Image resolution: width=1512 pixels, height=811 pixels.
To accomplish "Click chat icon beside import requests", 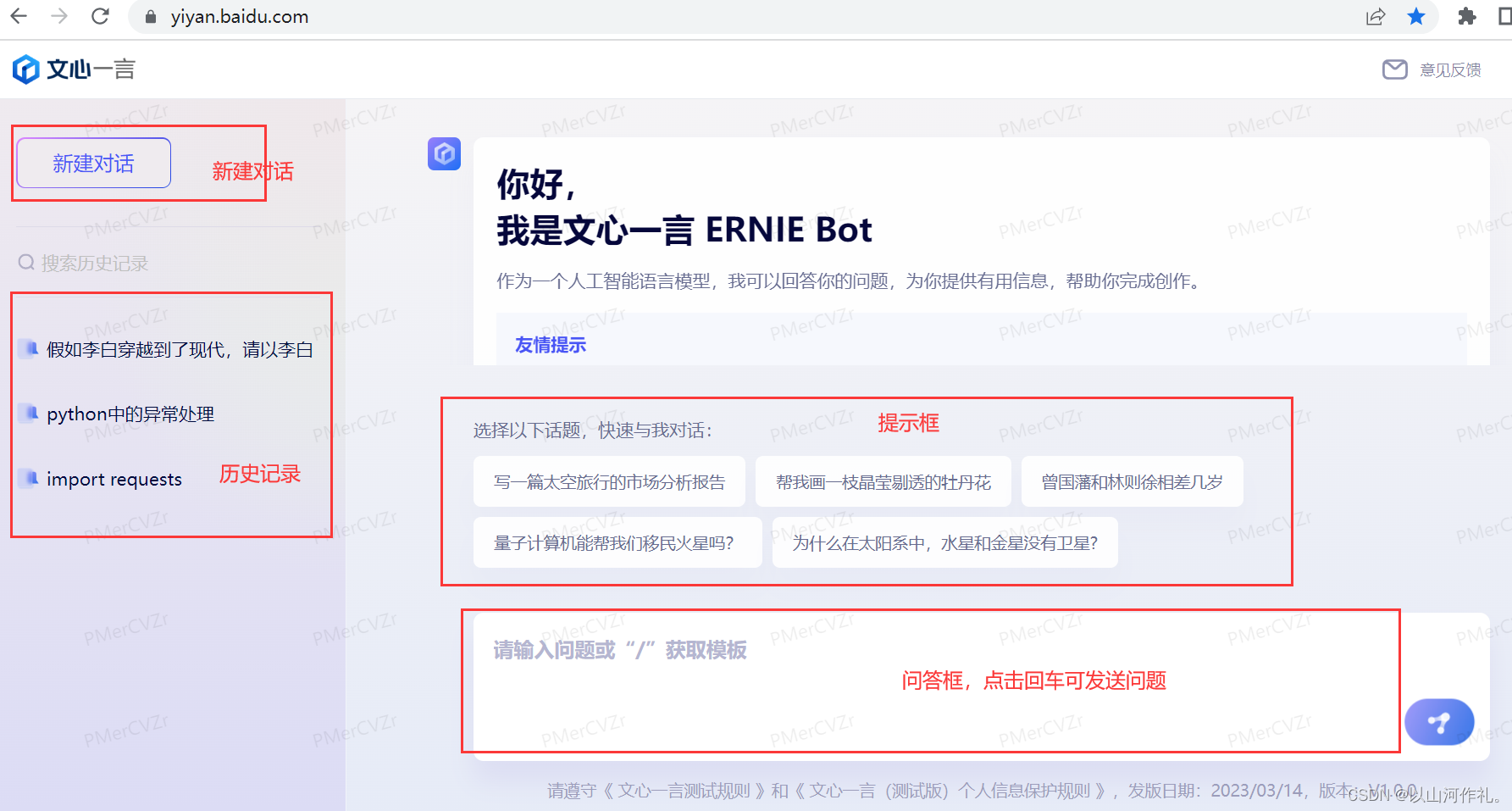I will pyautogui.click(x=29, y=478).
